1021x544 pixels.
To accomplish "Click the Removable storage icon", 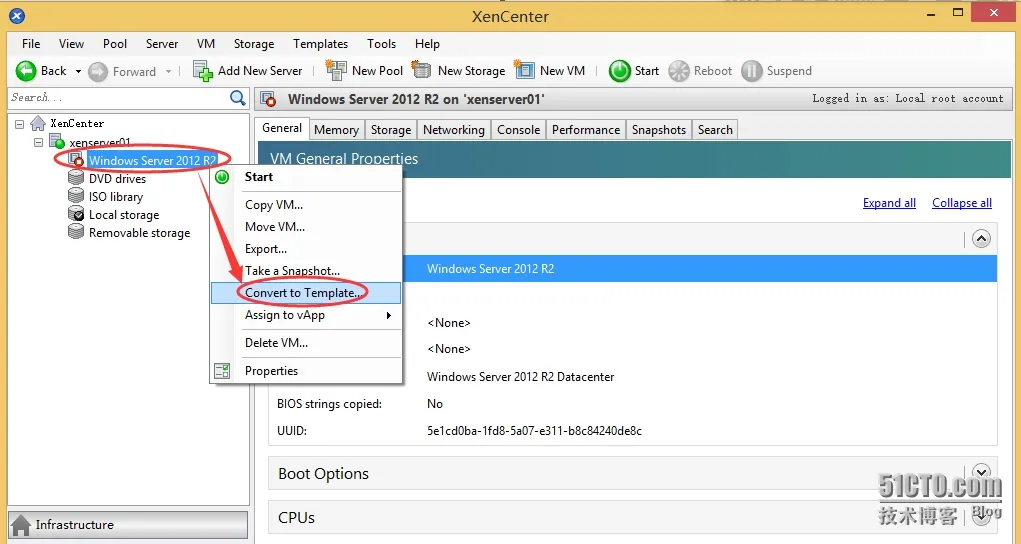I will [76, 232].
